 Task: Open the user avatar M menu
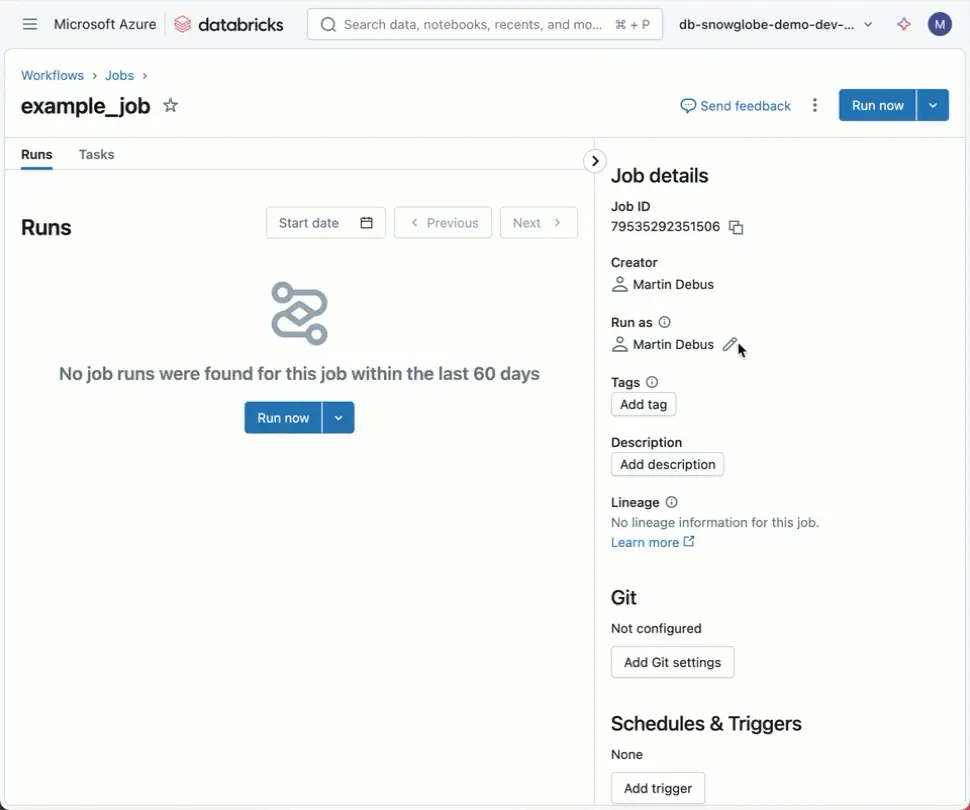939,24
